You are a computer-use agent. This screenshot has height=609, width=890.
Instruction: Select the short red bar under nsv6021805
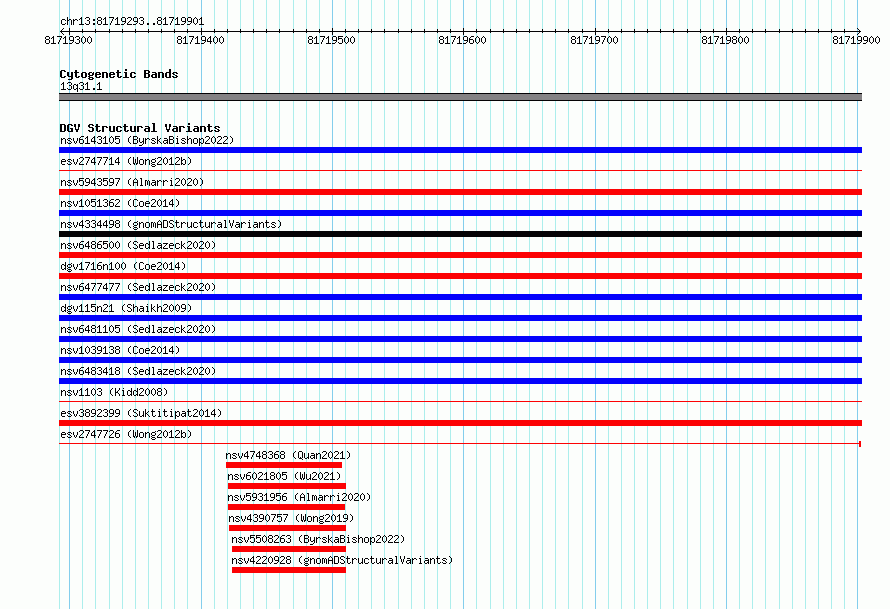point(287,486)
